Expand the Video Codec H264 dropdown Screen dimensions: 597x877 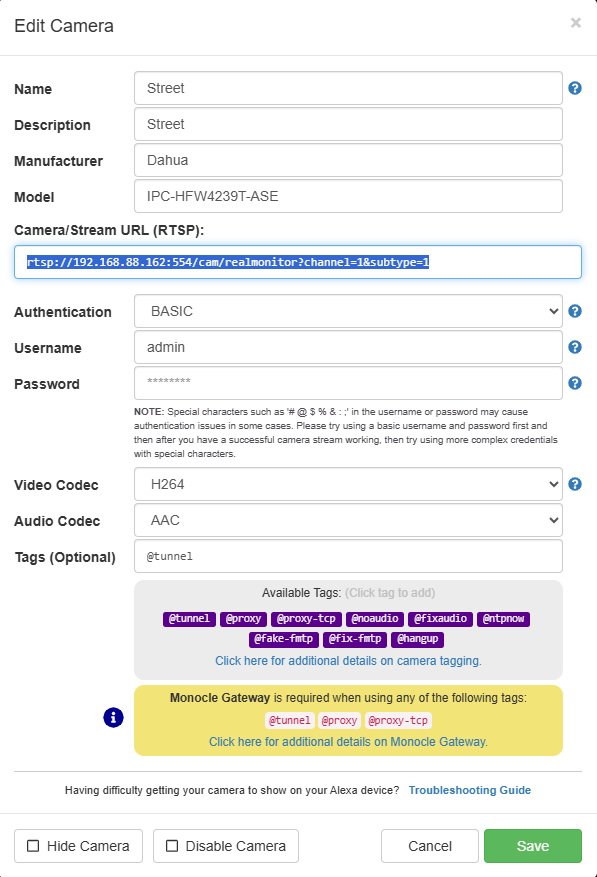click(348, 484)
